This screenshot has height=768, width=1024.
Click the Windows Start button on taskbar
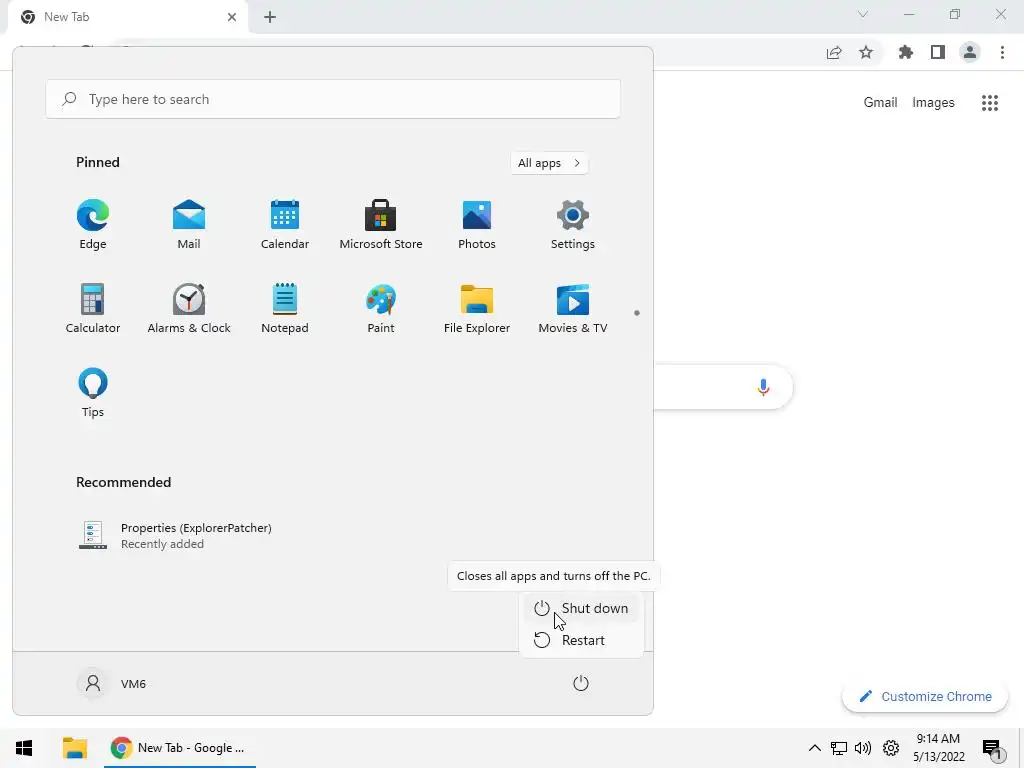[24, 748]
